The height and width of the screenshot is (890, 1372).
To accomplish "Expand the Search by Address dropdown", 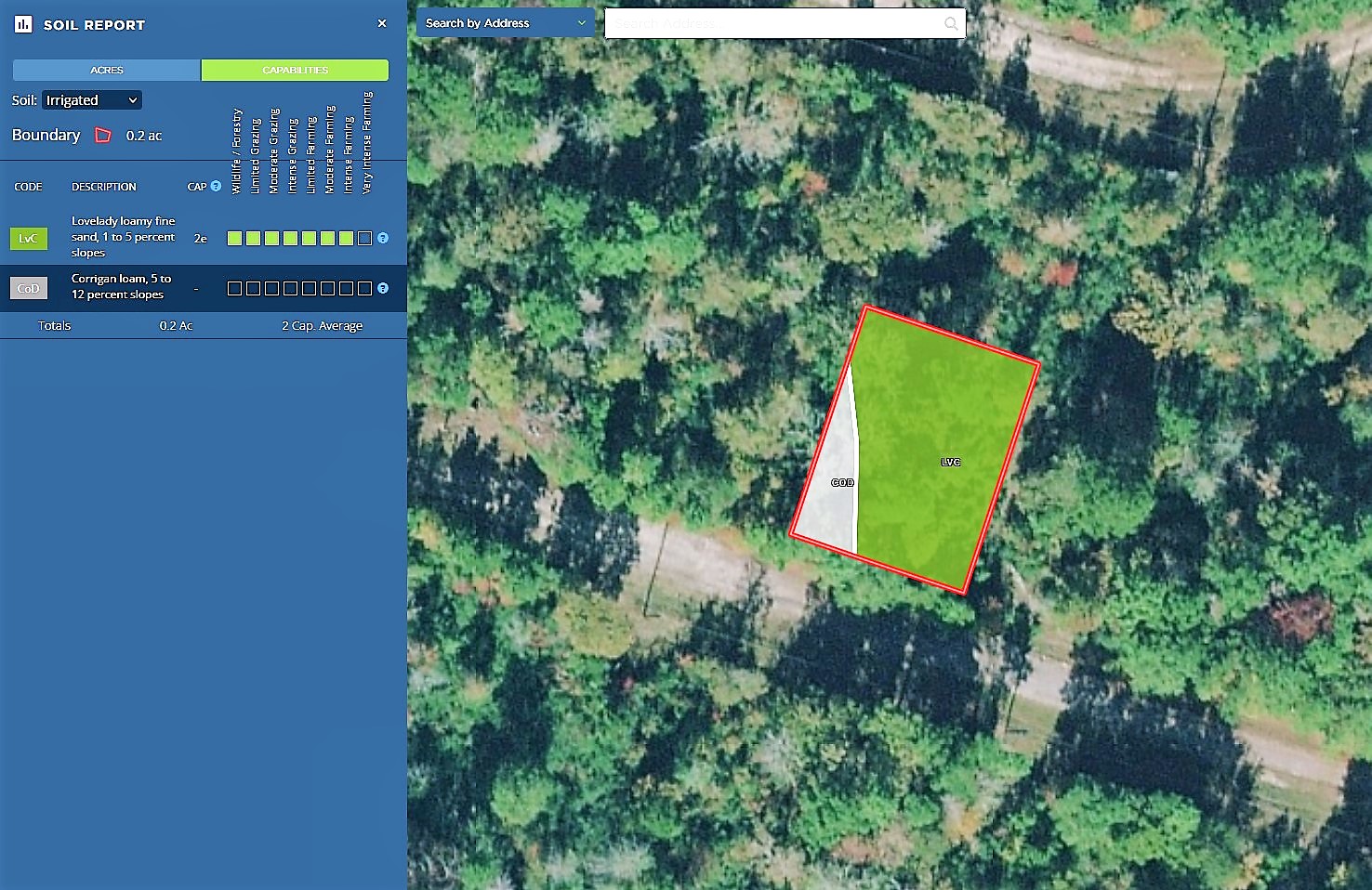I will 505,23.
